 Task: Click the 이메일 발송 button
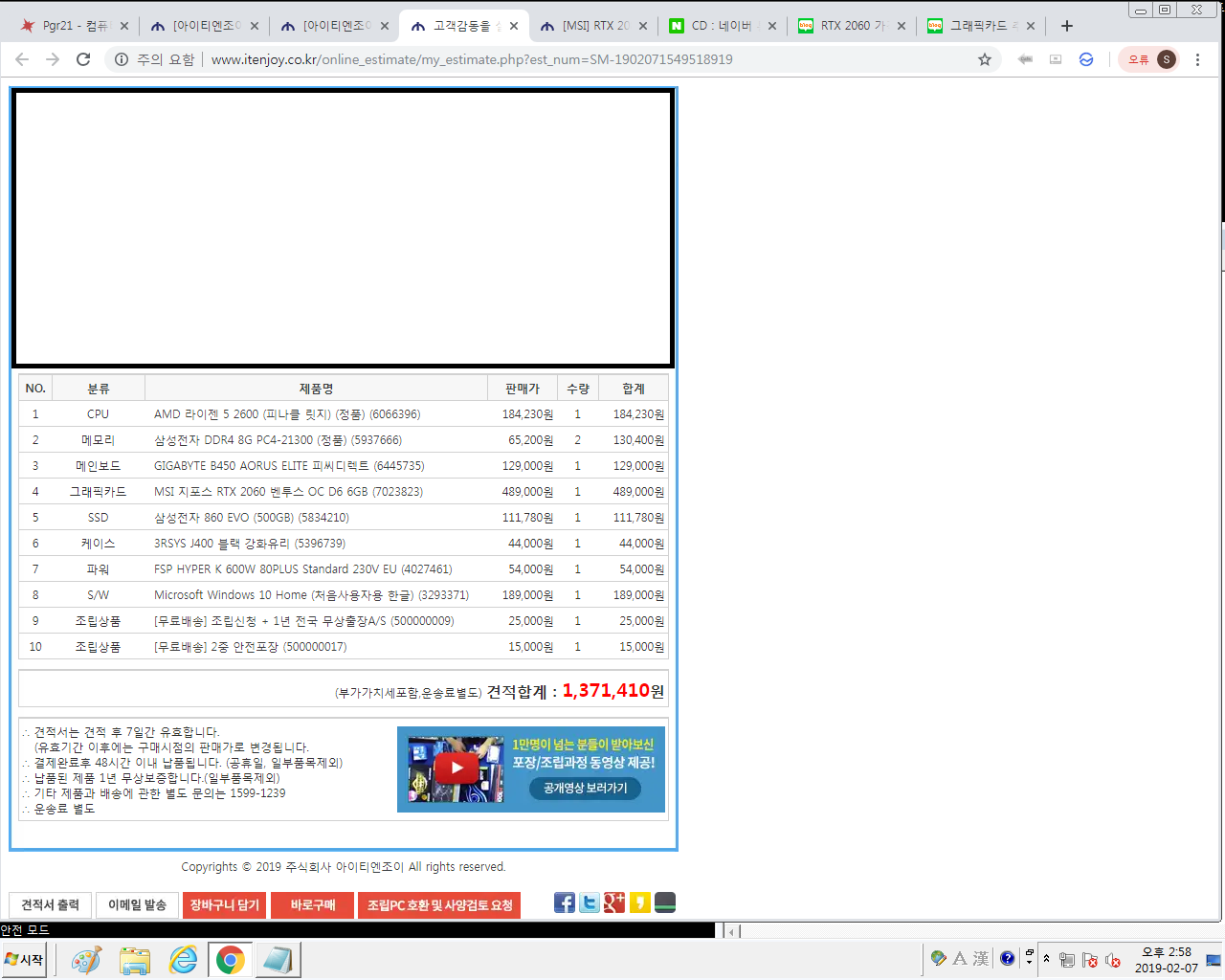137,905
